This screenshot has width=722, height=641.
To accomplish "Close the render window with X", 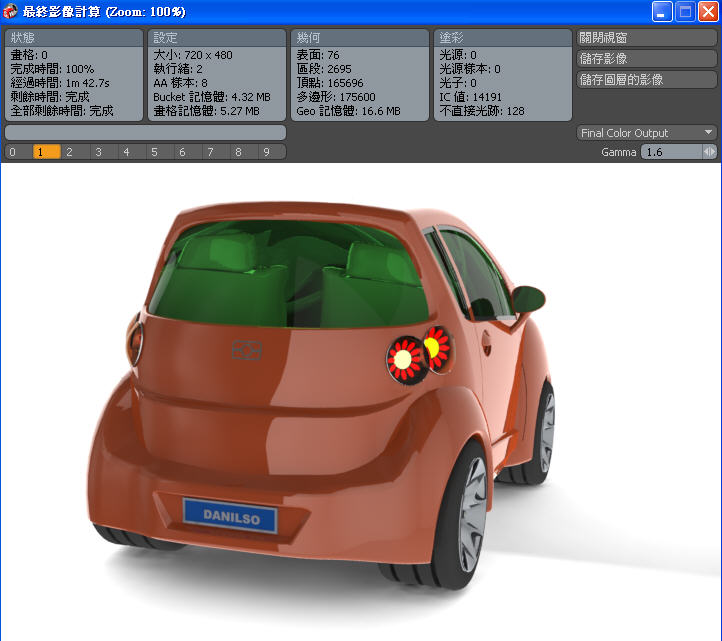I will click(x=708, y=12).
